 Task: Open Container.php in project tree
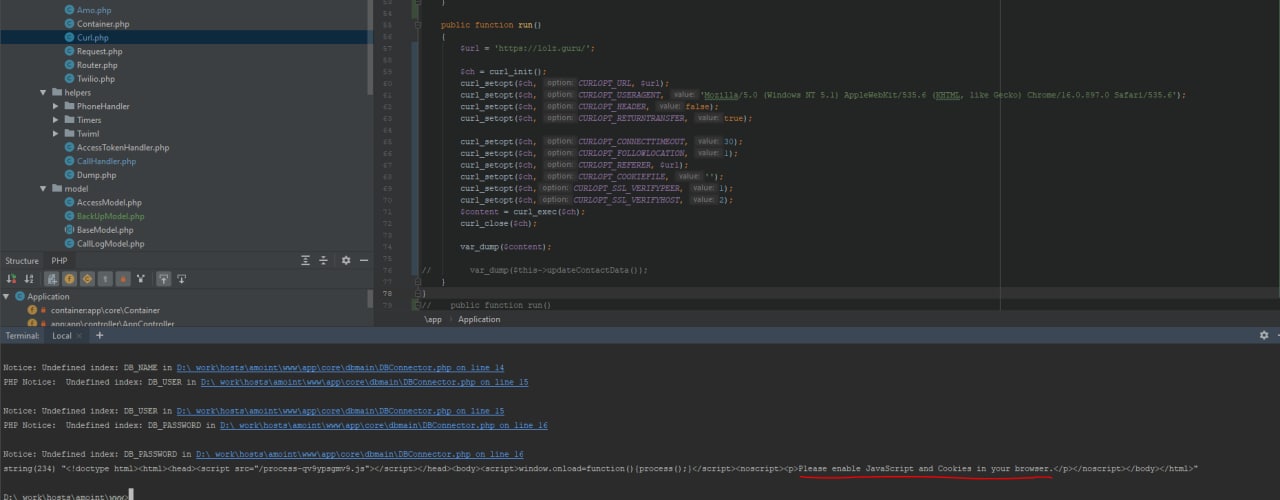tap(102, 24)
